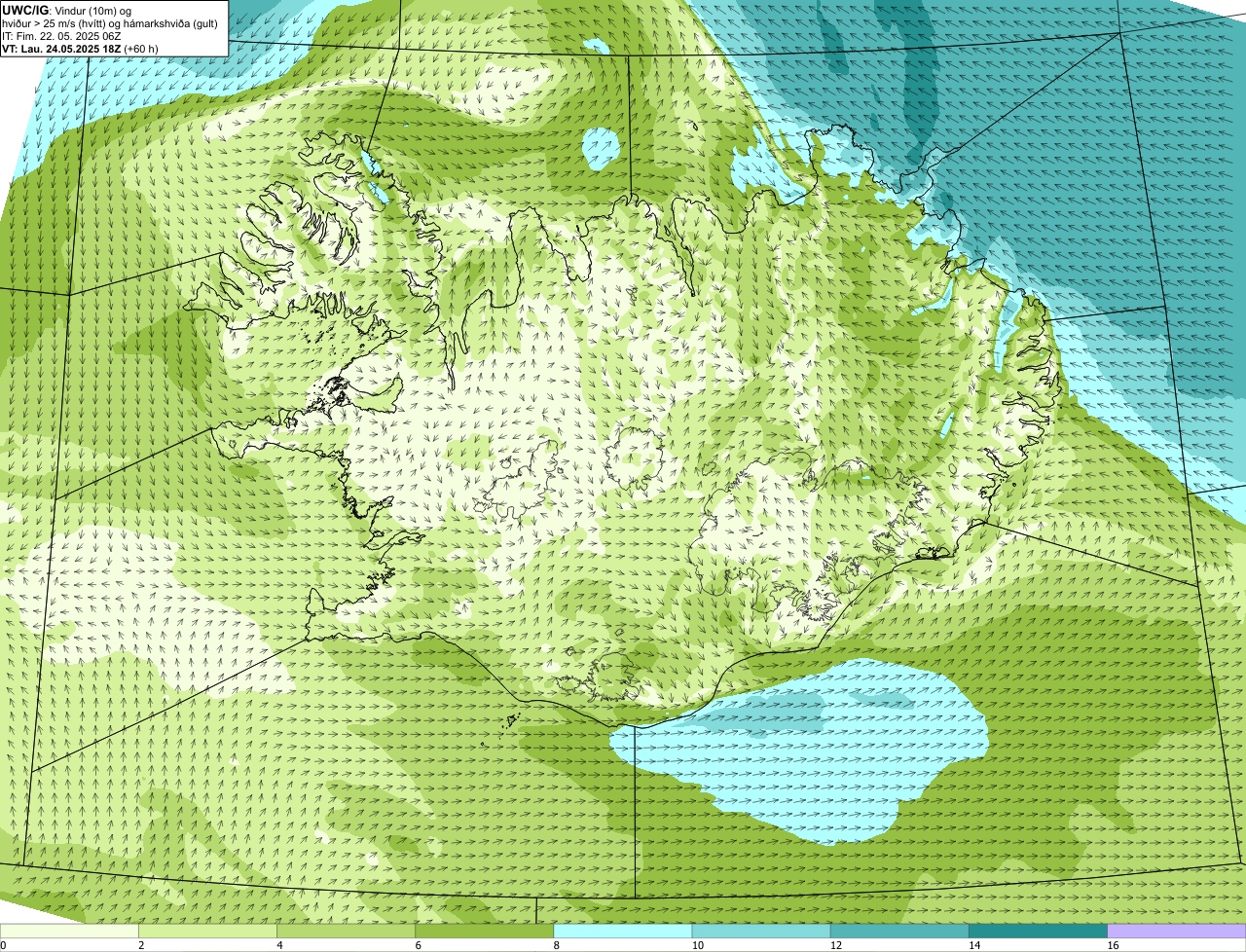Viewport: 1246px width, 952px height.
Task: Click the legend scale label "14"
Action: point(973,945)
